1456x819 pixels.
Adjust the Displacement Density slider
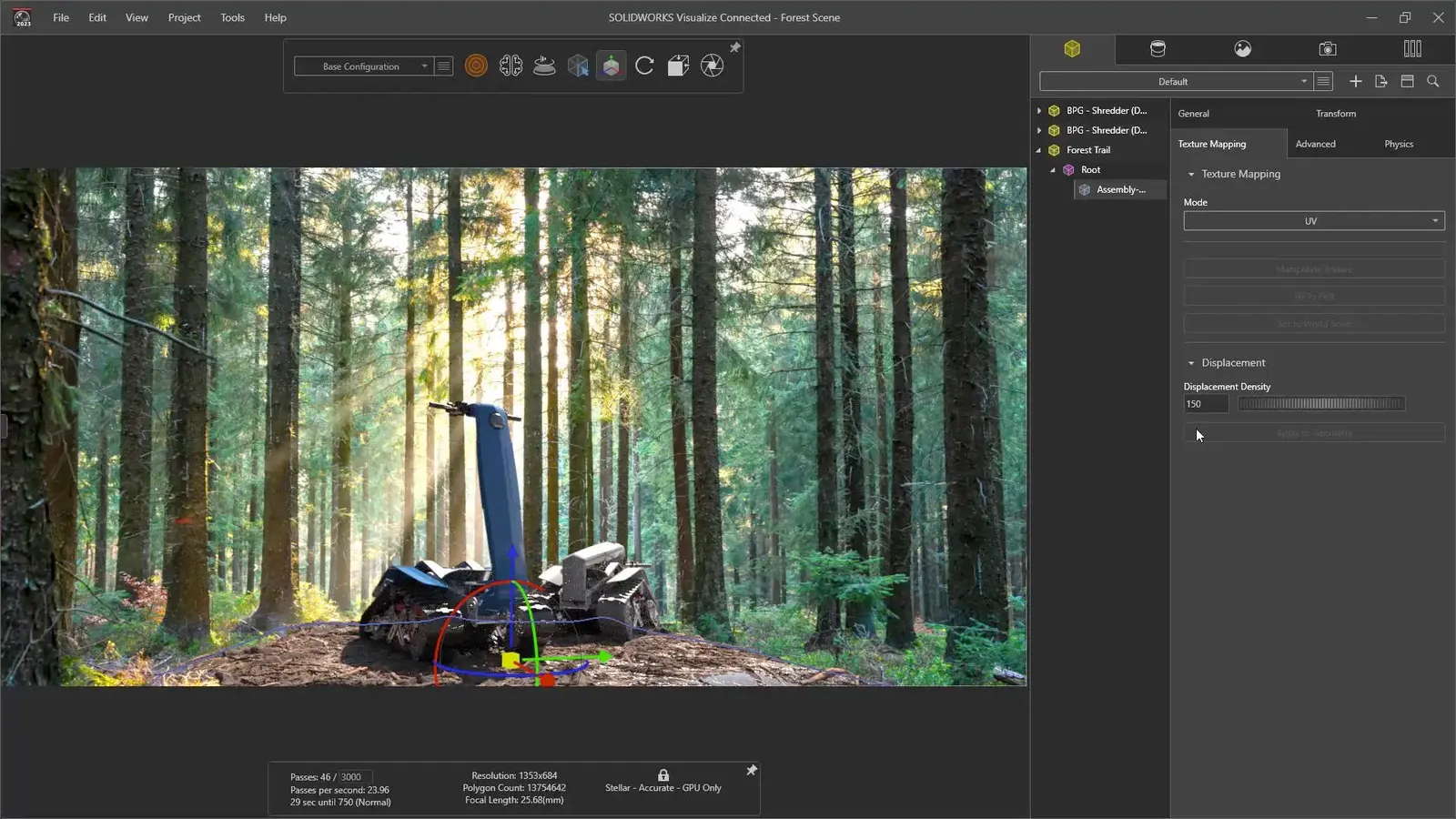coord(1321,403)
